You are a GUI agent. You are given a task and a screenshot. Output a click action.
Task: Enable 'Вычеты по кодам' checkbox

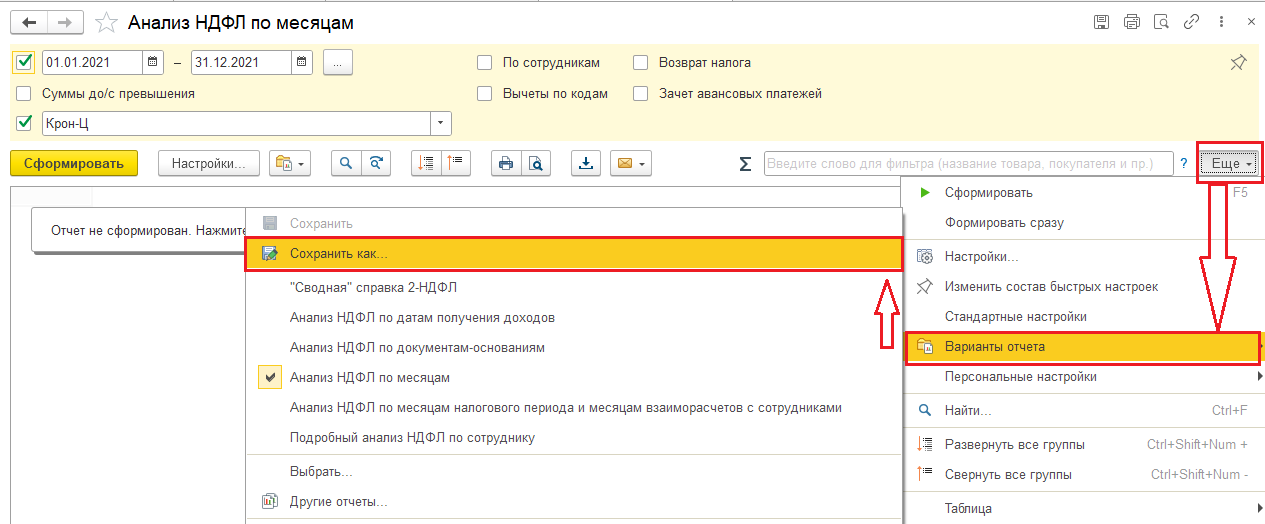(485, 93)
